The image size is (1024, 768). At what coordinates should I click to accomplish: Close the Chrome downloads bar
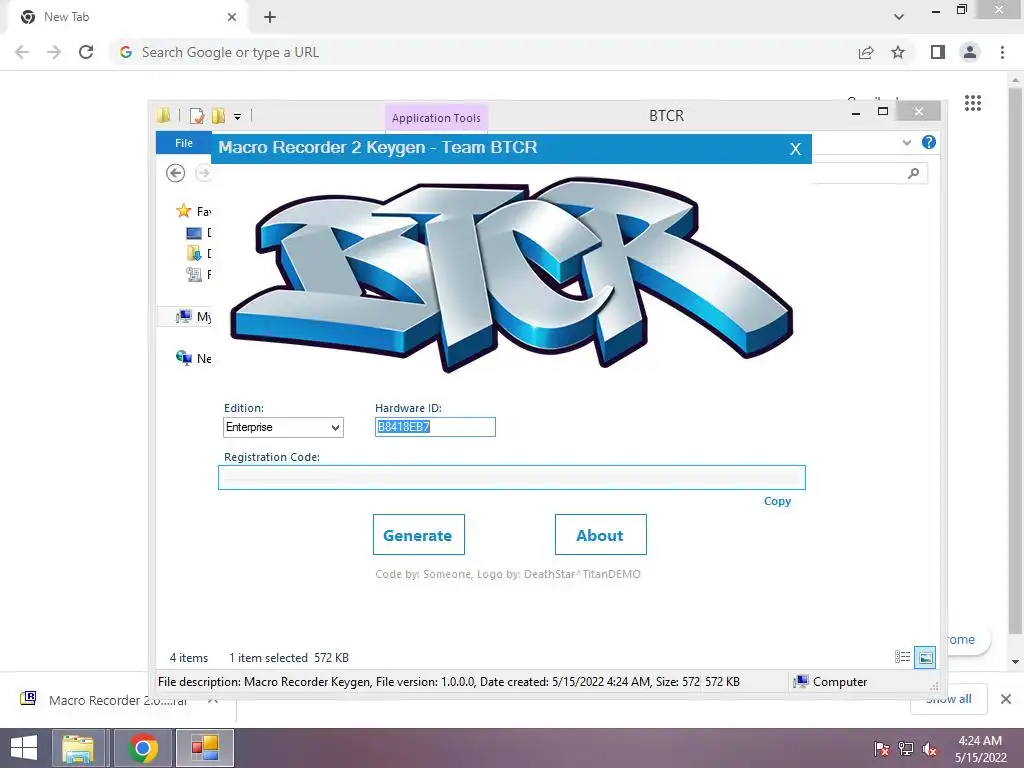[x=1006, y=699]
